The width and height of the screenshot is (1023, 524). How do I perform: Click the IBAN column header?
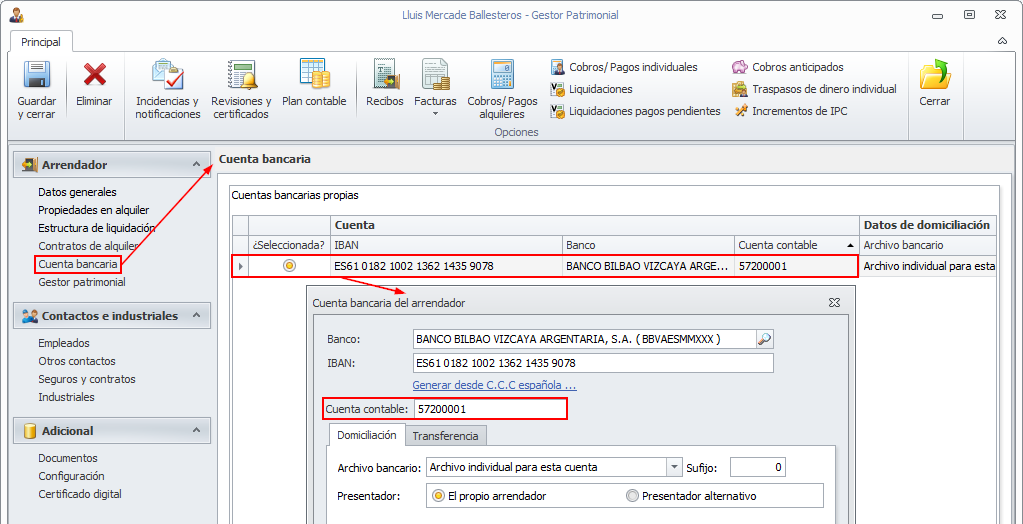coord(446,245)
